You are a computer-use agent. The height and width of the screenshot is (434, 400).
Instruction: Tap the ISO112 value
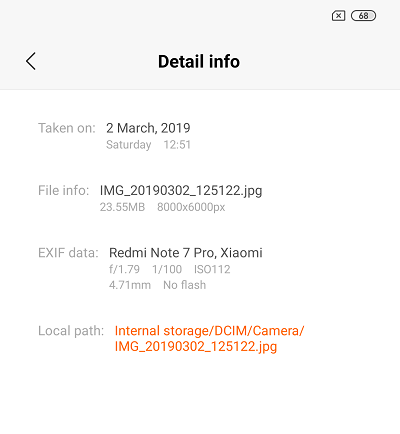coord(212,269)
